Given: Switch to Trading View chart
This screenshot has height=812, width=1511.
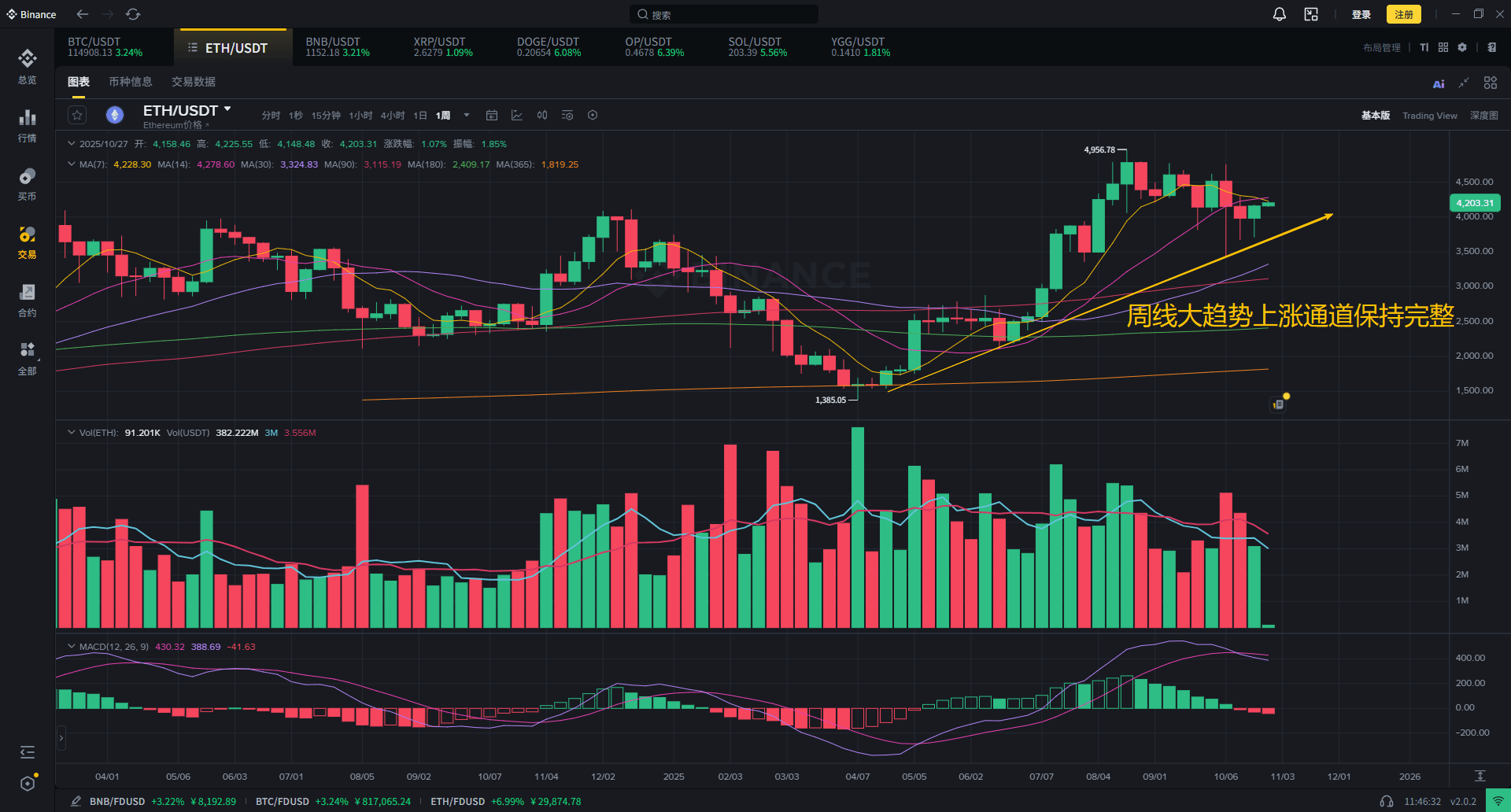Looking at the screenshot, I should (x=1430, y=116).
